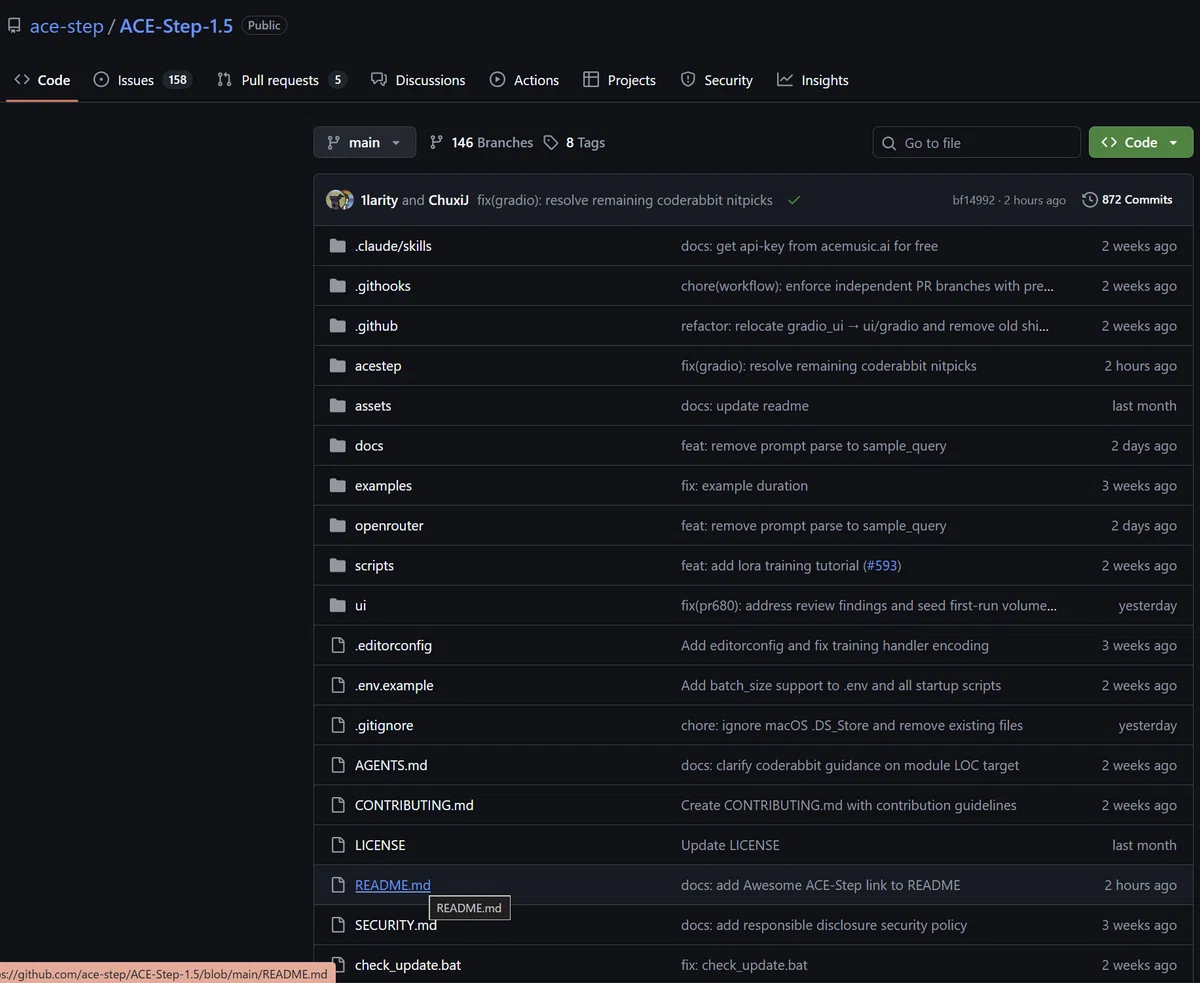
Task: Click the assets folder icon
Action: pyautogui.click(x=337, y=406)
